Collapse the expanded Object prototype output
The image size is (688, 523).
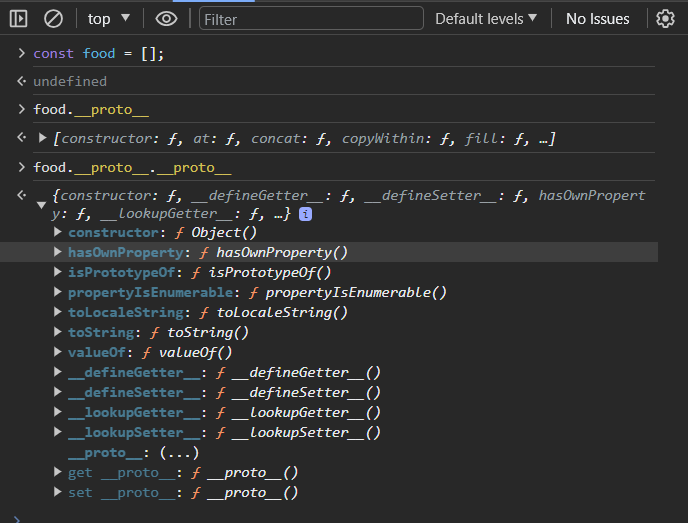click(x=41, y=205)
